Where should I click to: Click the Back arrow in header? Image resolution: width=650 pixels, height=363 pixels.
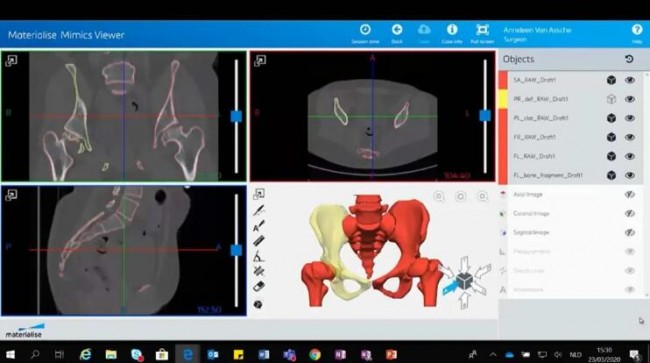(397, 34)
